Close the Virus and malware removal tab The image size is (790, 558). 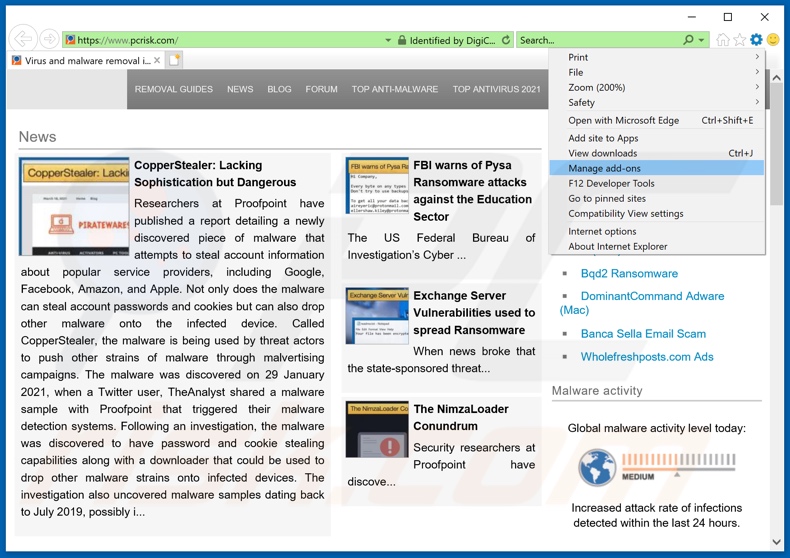click(x=157, y=60)
